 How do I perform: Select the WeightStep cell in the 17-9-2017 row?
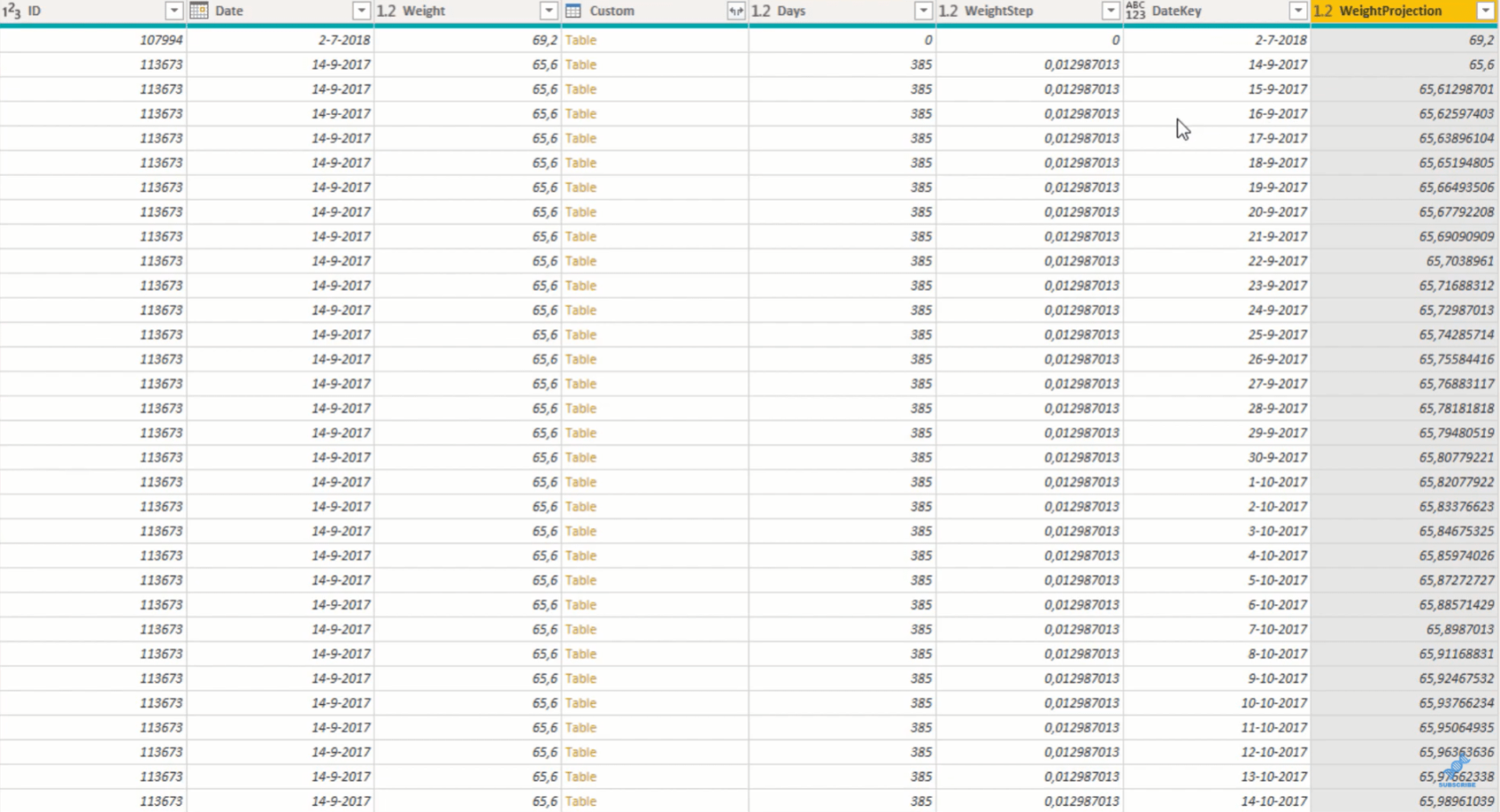tap(1029, 138)
